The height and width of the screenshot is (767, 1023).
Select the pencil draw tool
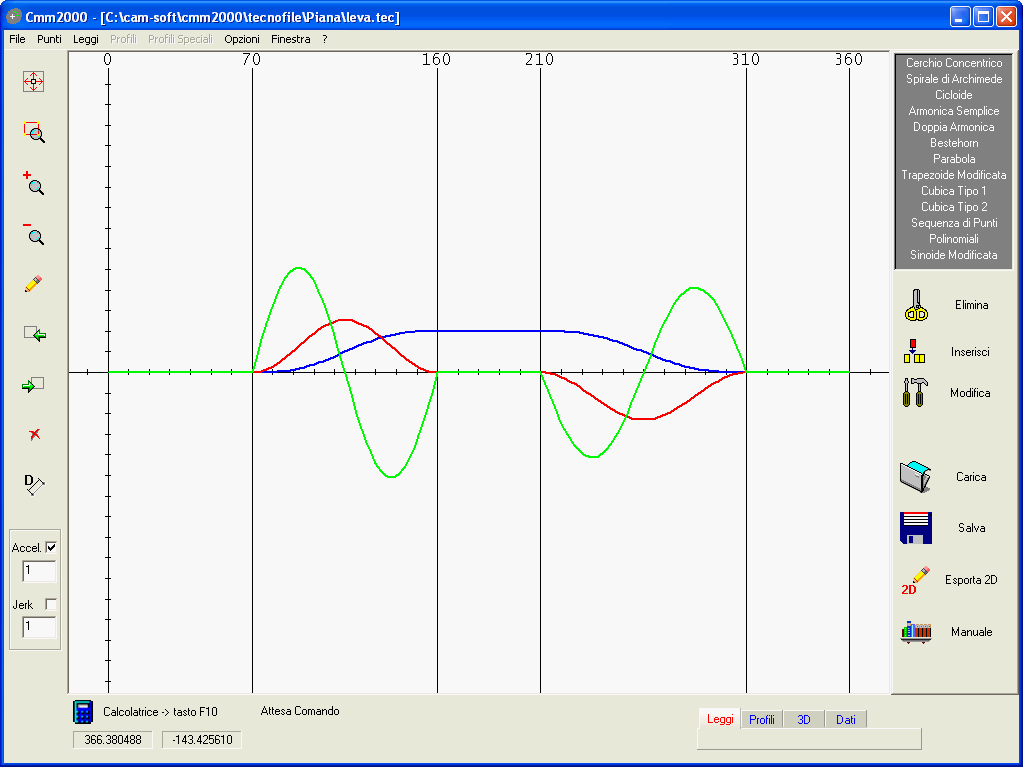click(x=33, y=284)
